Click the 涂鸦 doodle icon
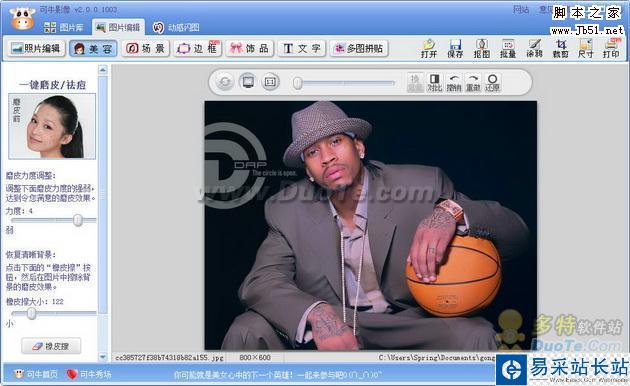The height and width of the screenshot is (386, 630). [534, 48]
